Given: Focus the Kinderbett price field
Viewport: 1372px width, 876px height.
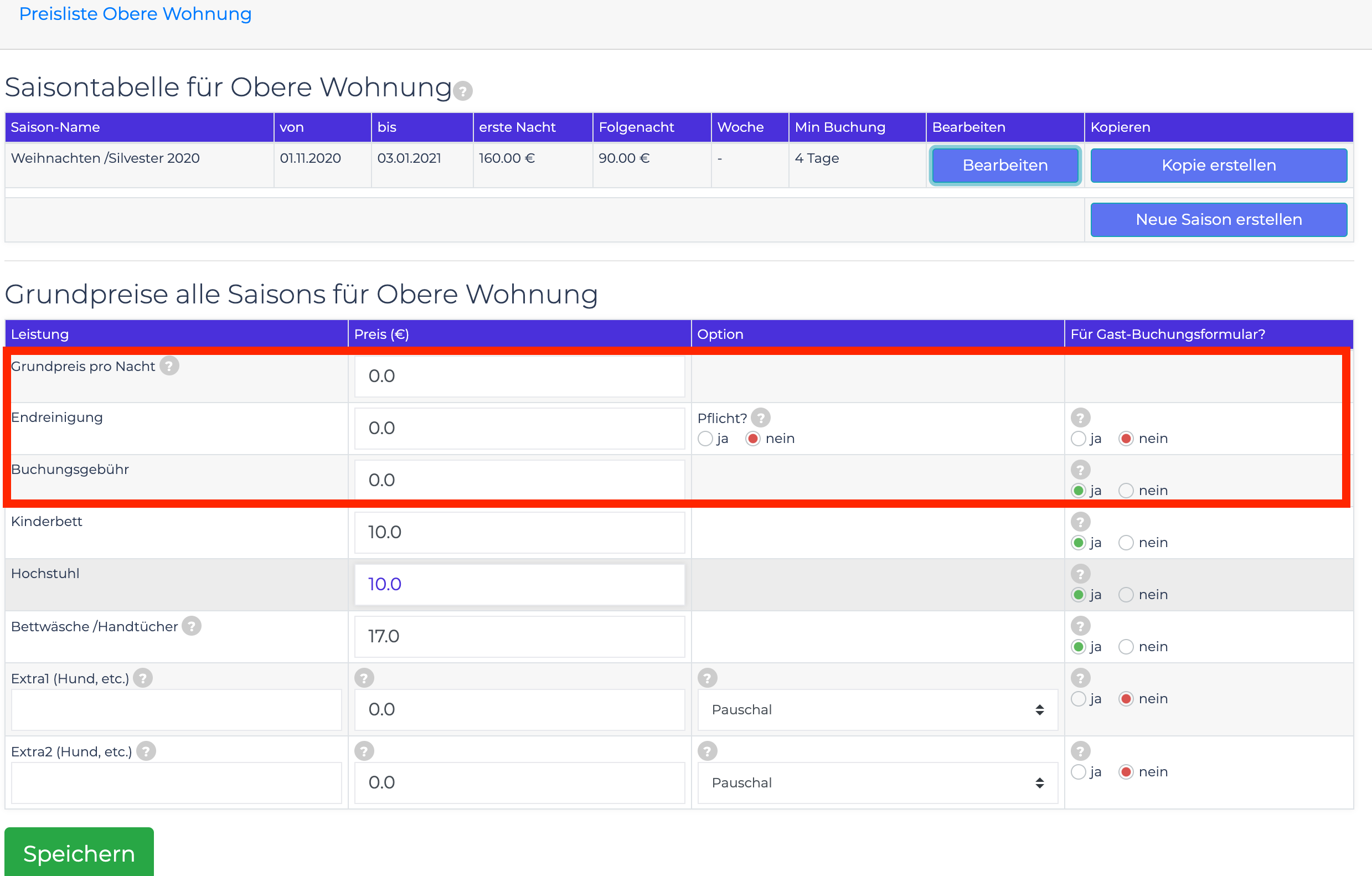Looking at the screenshot, I should click(520, 532).
